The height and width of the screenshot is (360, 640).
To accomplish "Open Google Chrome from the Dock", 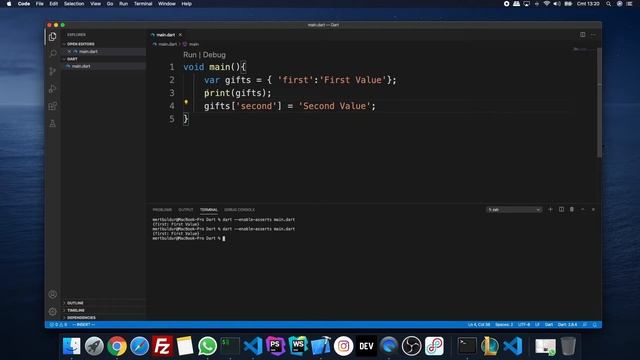I will pyautogui.click(x=117, y=346).
